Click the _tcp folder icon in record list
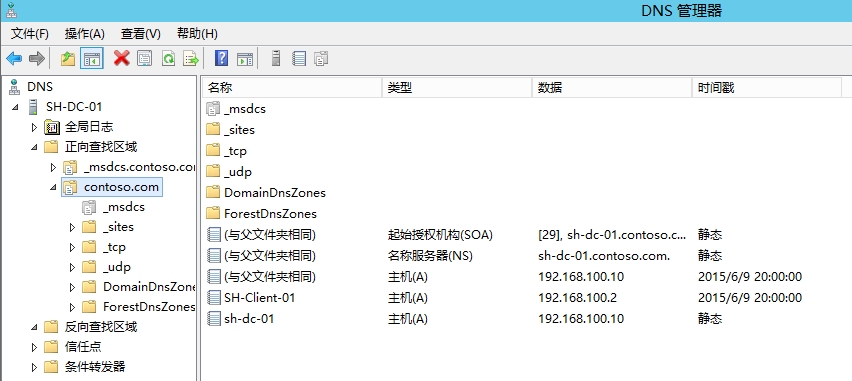Image resolution: width=852 pixels, height=381 pixels. pos(214,151)
